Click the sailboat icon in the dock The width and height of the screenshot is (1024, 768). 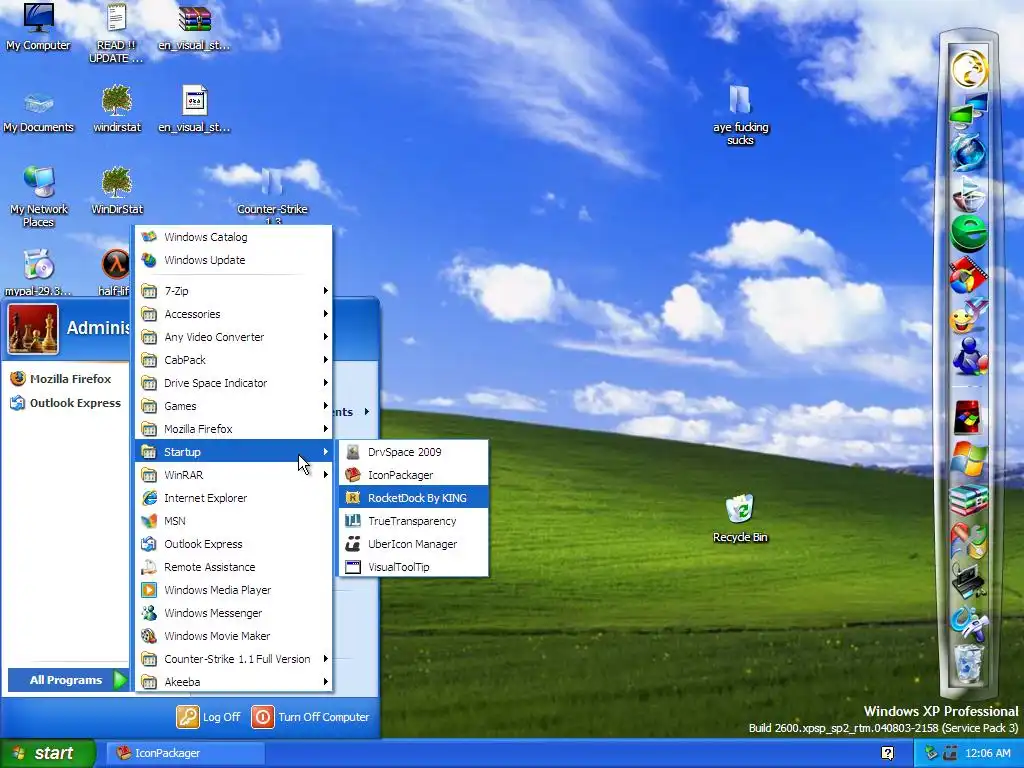(x=968, y=193)
